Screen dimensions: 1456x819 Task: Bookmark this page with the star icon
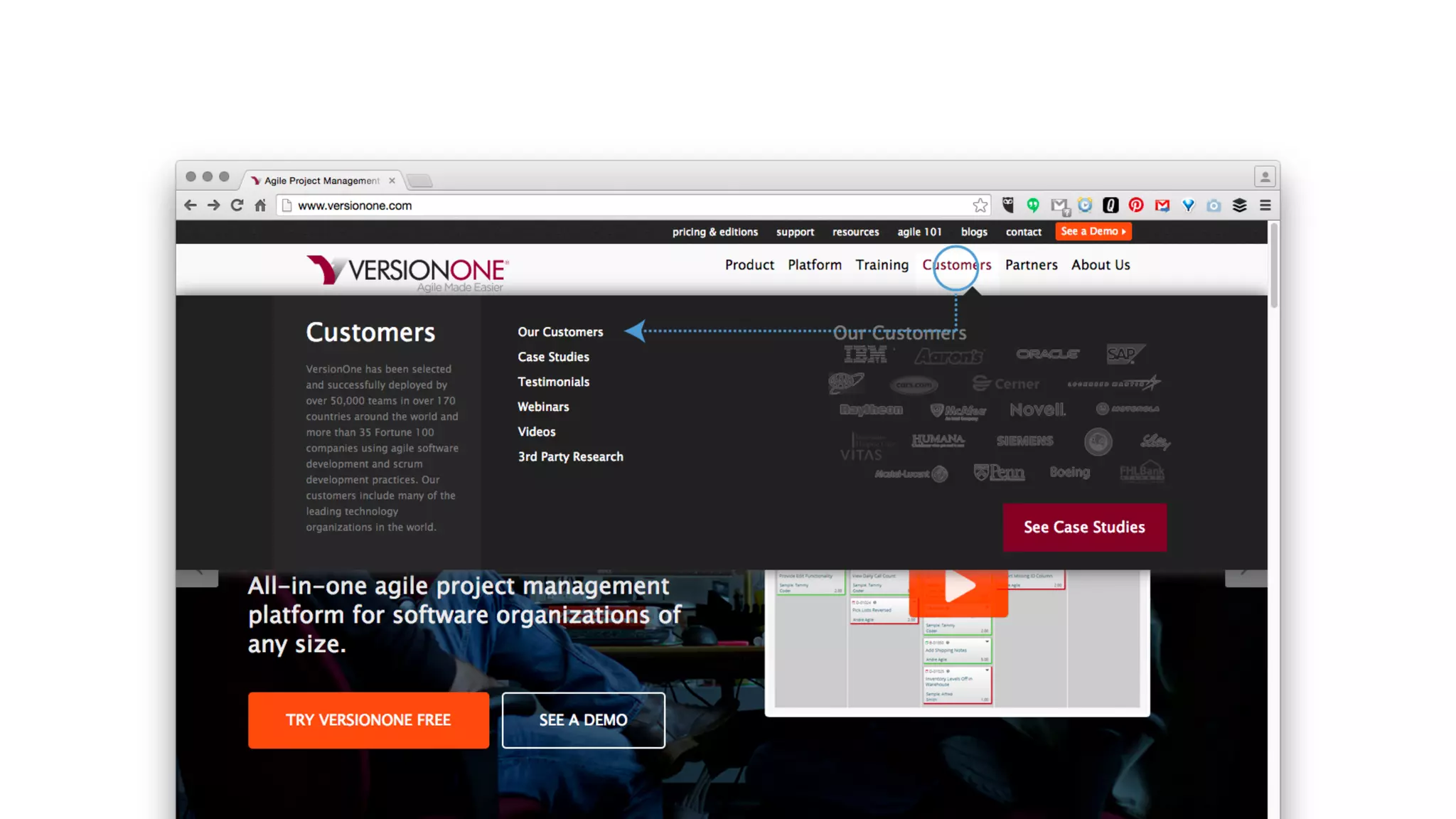pyautogui.click(x=980, y=205)
